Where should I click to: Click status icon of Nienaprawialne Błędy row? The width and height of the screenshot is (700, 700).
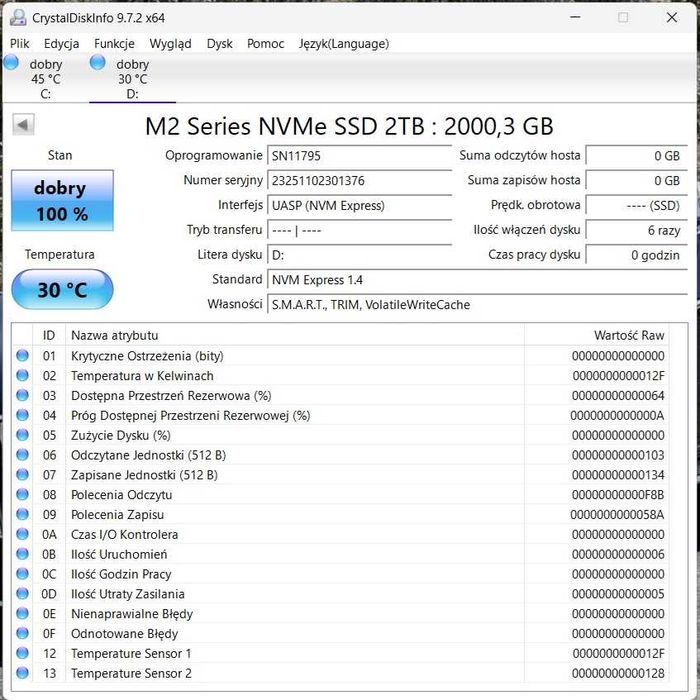click(x=22, y=613)
